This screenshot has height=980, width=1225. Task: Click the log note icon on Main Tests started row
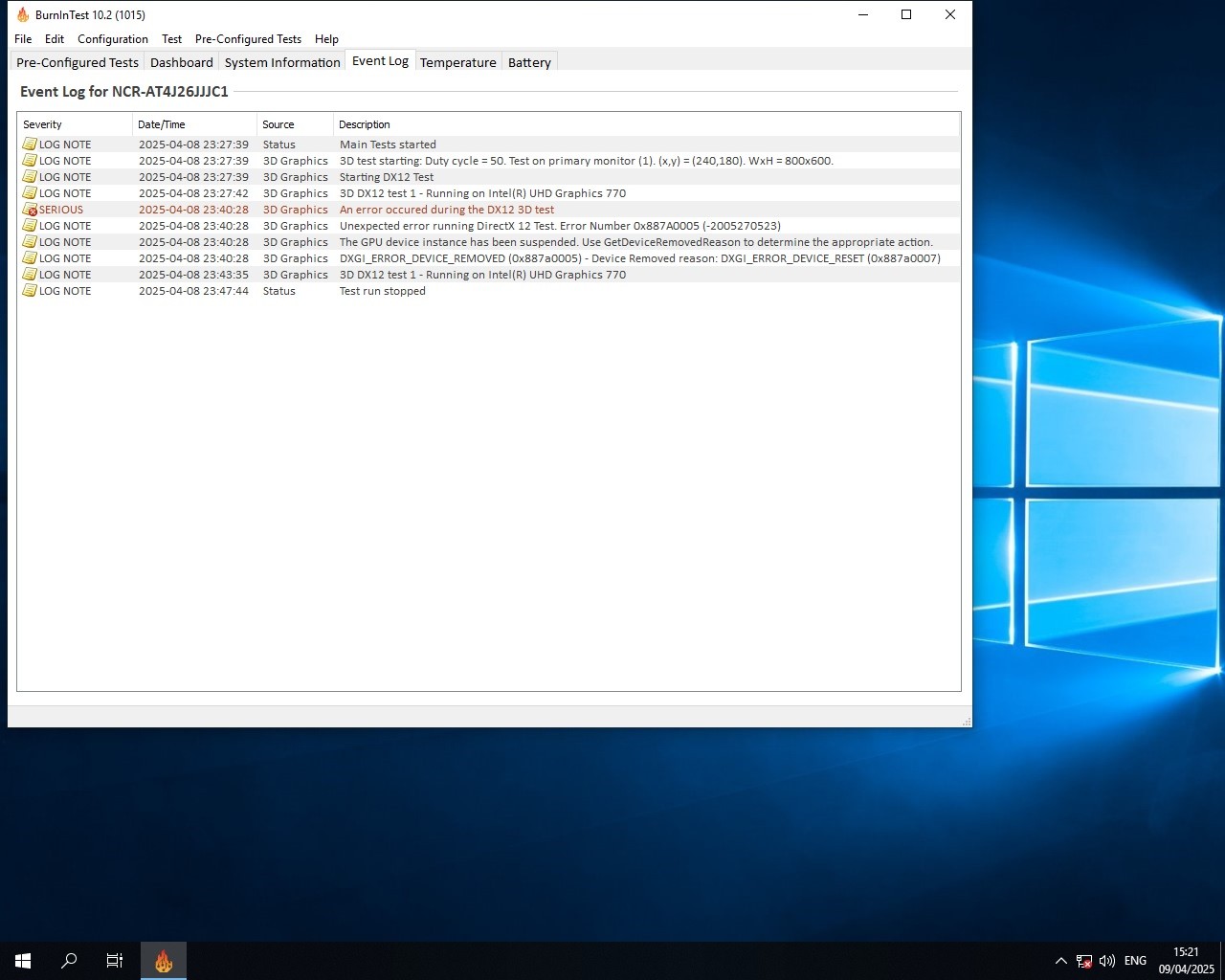(x=30, y=145)
